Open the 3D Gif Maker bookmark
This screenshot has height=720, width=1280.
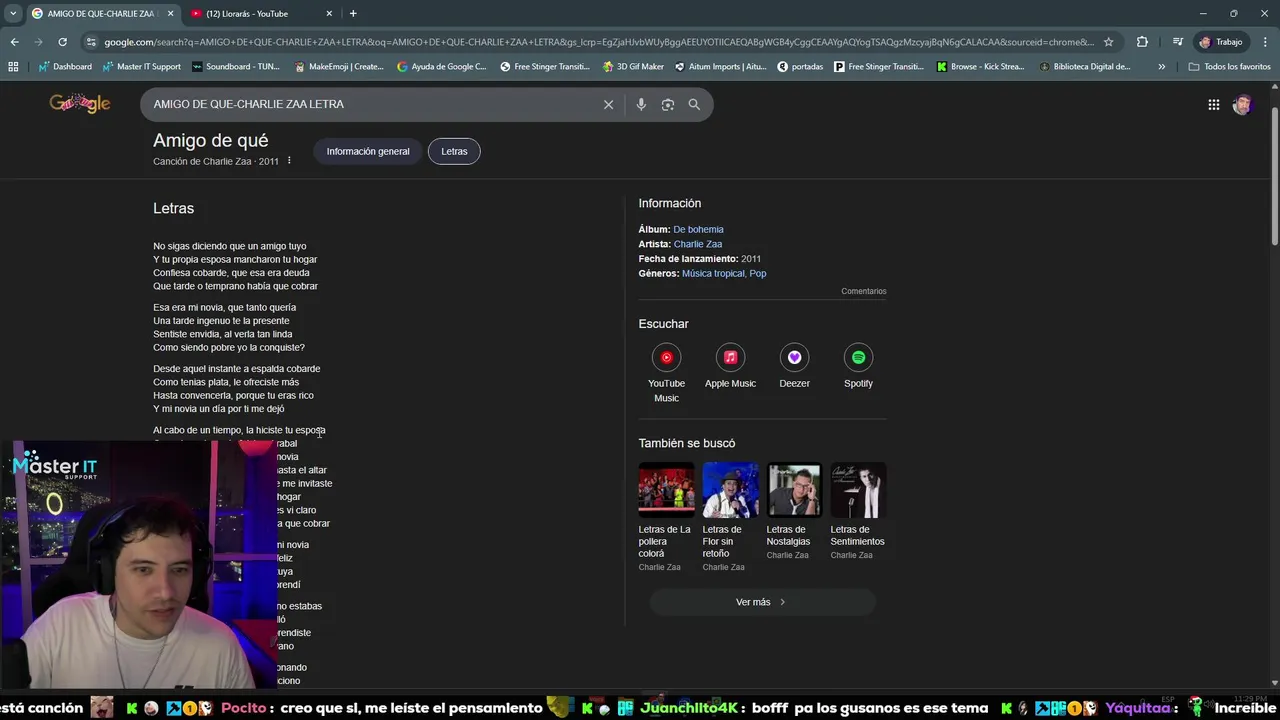pyautogui.click(x=633, y=67)
